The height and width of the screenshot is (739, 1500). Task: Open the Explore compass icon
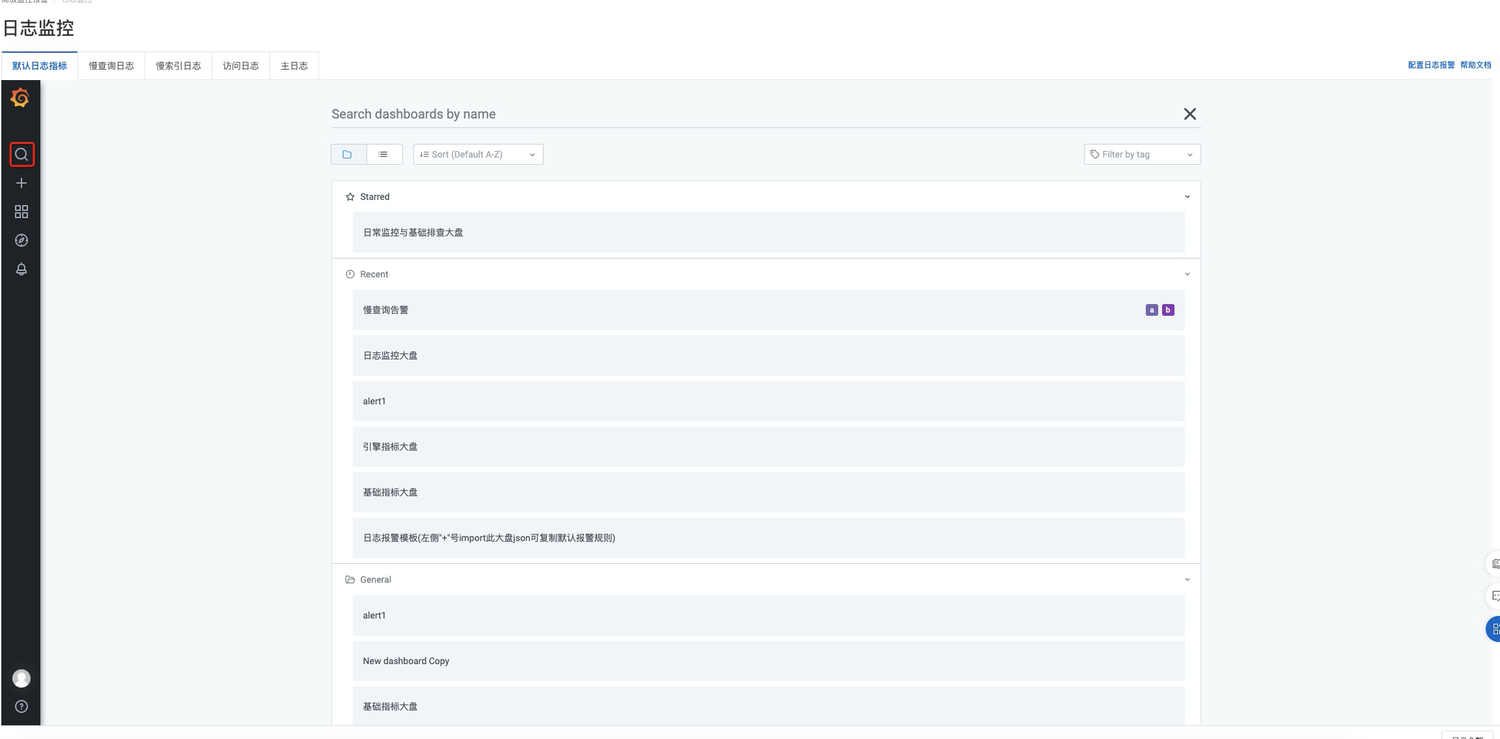pos(21,240)
